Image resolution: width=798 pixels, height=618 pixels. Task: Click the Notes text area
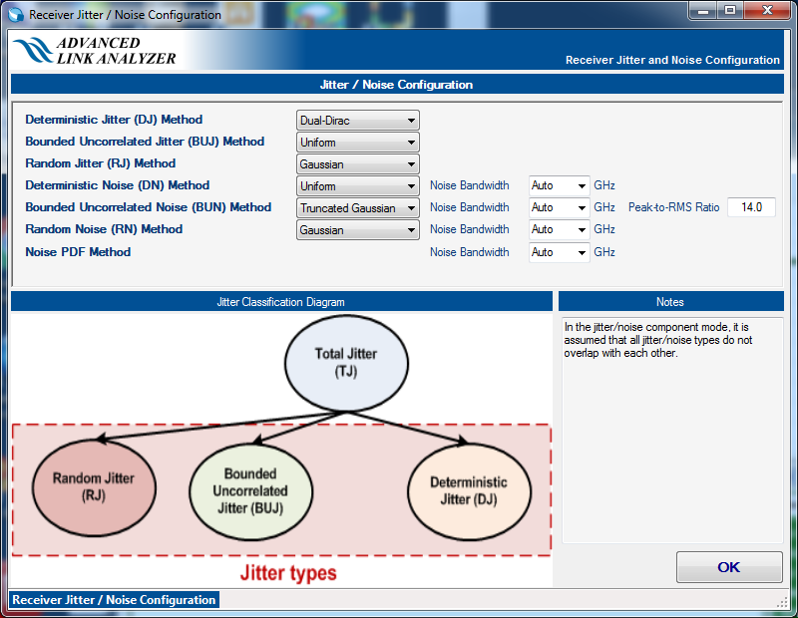tap(672, 430)
